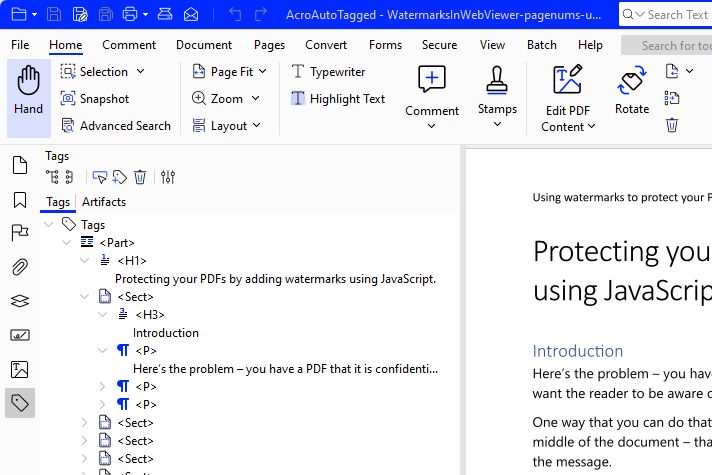Open file folder icon in quick access bar
Screen dimensions: 712x475
(19, 15)
